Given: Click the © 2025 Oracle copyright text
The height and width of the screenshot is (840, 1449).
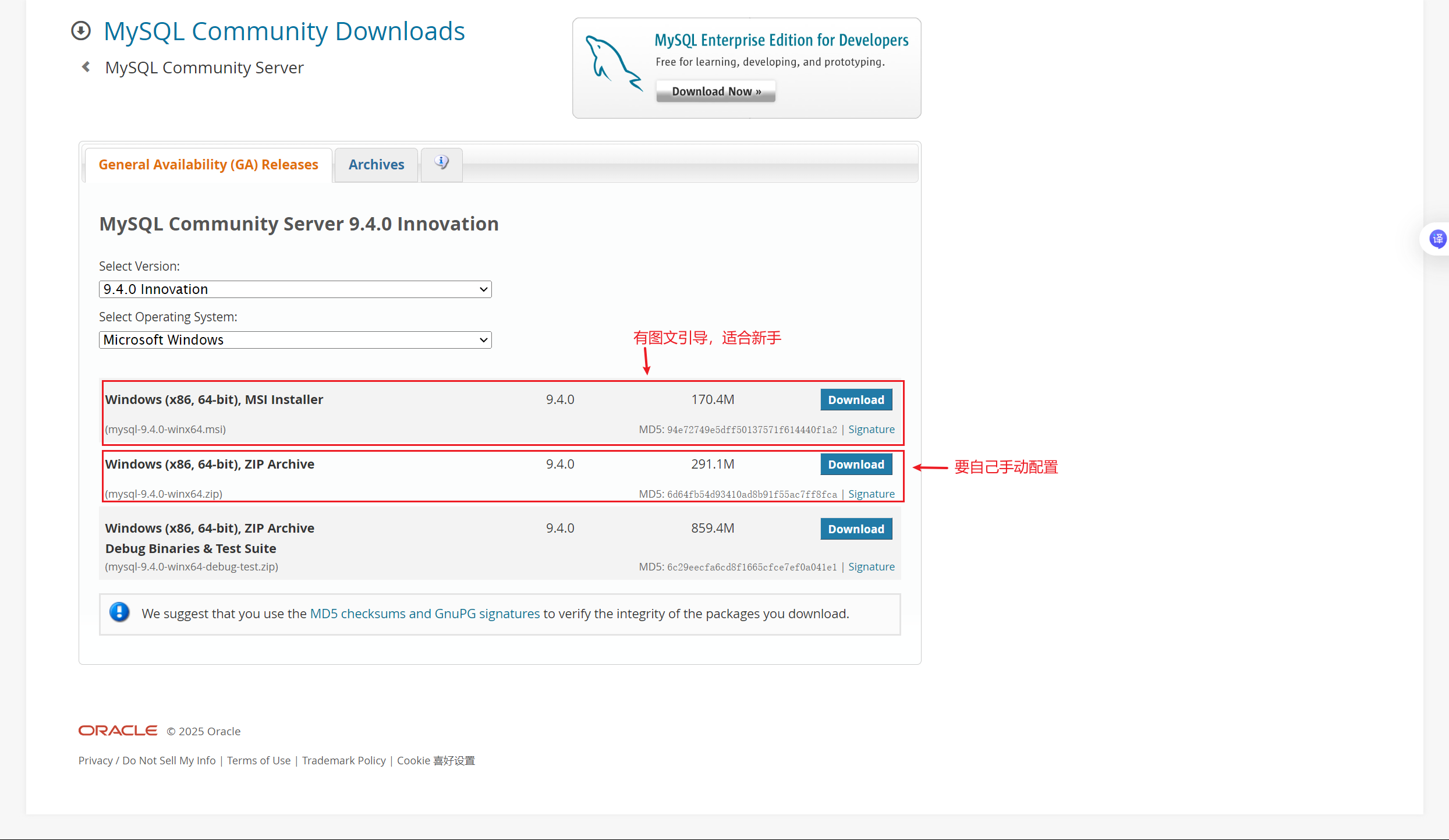Looking at the screenshot, I should tap(204, 732).
